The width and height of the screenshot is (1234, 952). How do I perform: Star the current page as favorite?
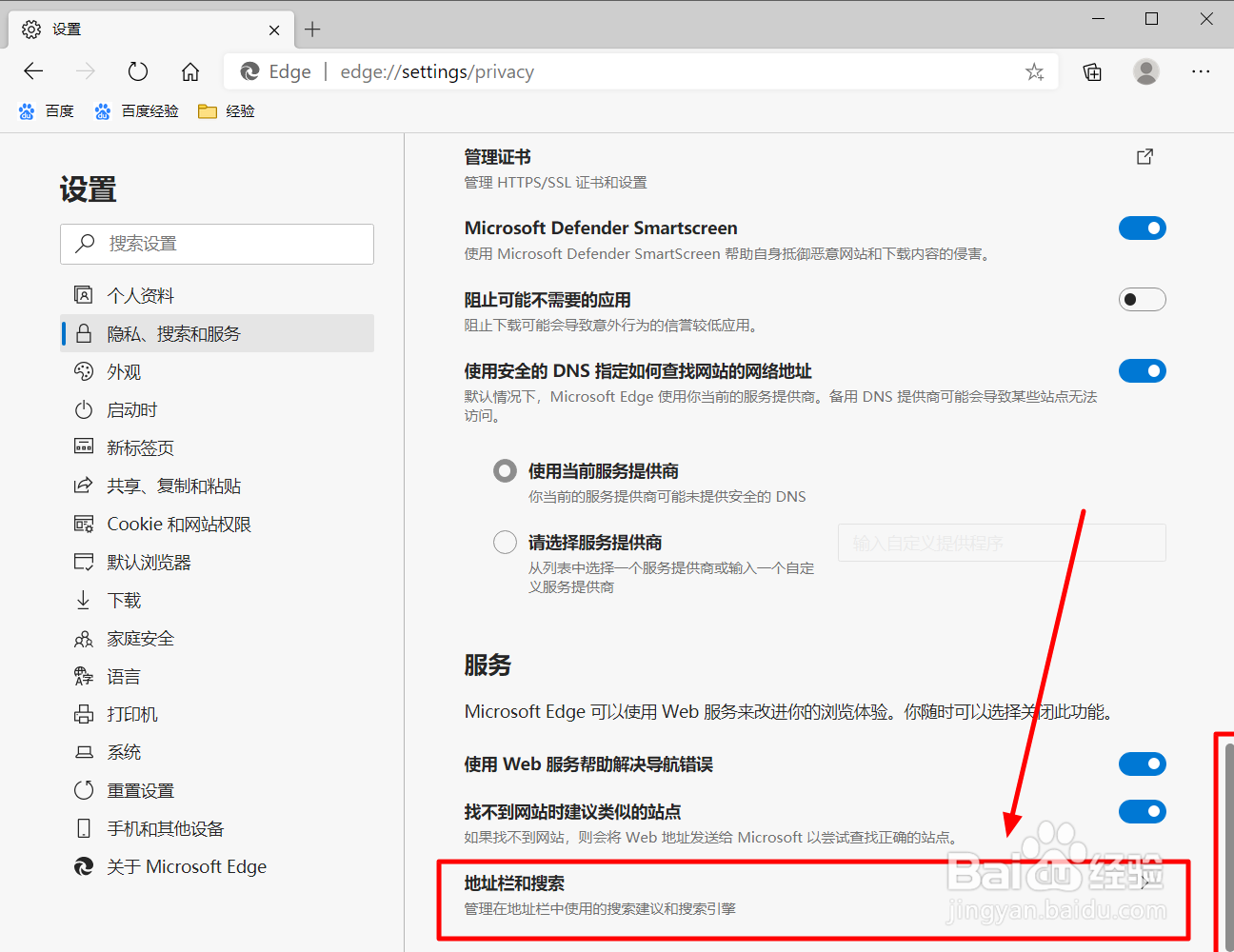(1034, 71)
